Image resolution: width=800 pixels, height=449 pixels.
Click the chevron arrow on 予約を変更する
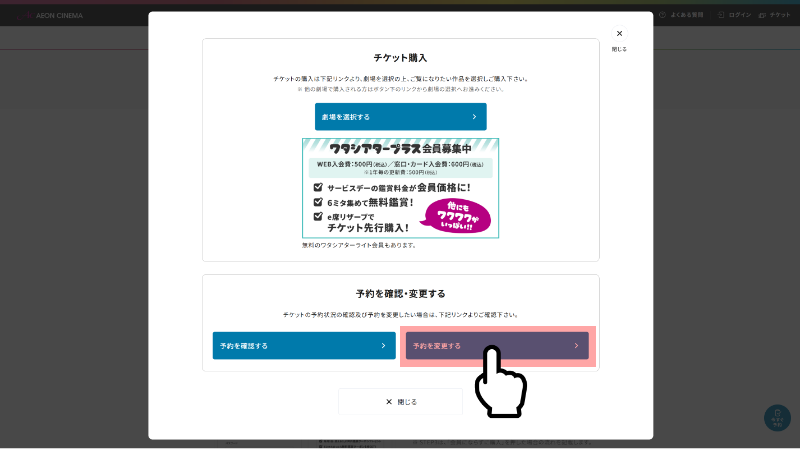[577, 345]
